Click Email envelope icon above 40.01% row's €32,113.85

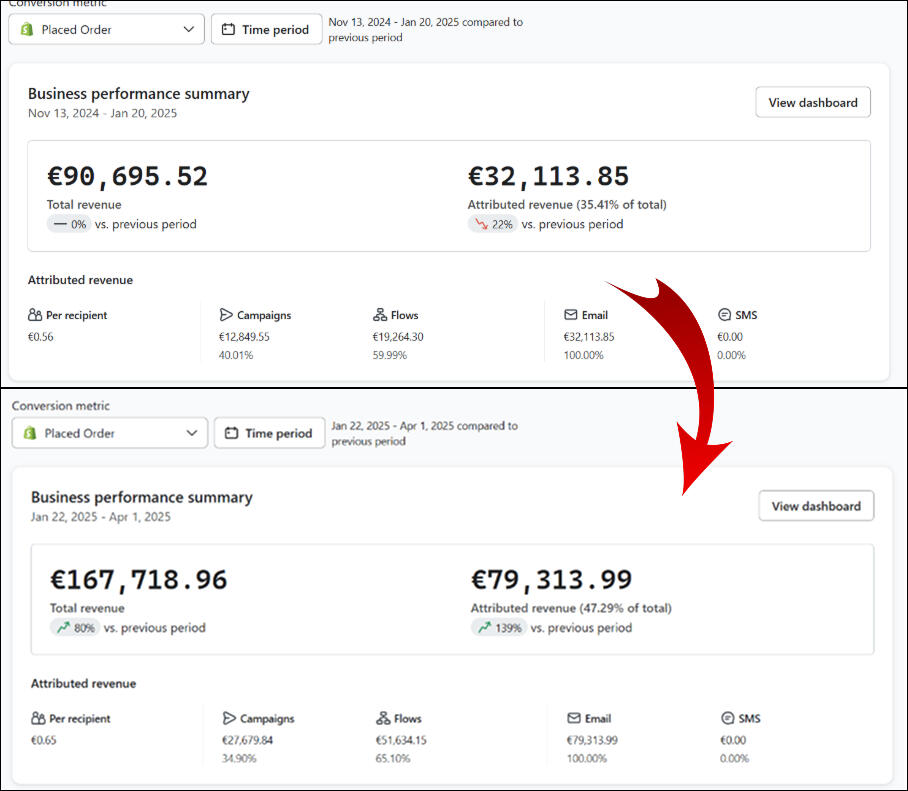tap(571, 315)
